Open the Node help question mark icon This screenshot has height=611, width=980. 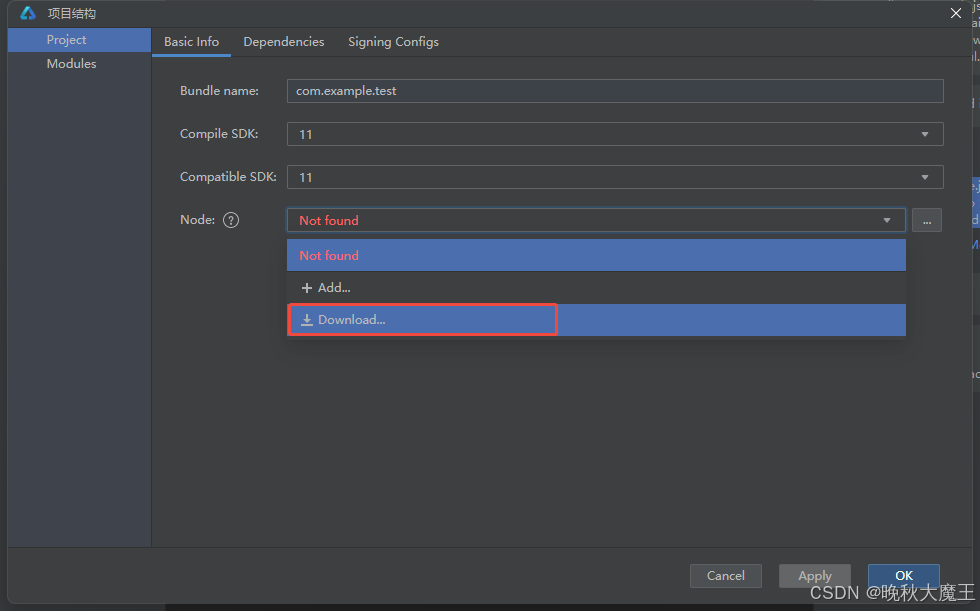click(231, 220)
